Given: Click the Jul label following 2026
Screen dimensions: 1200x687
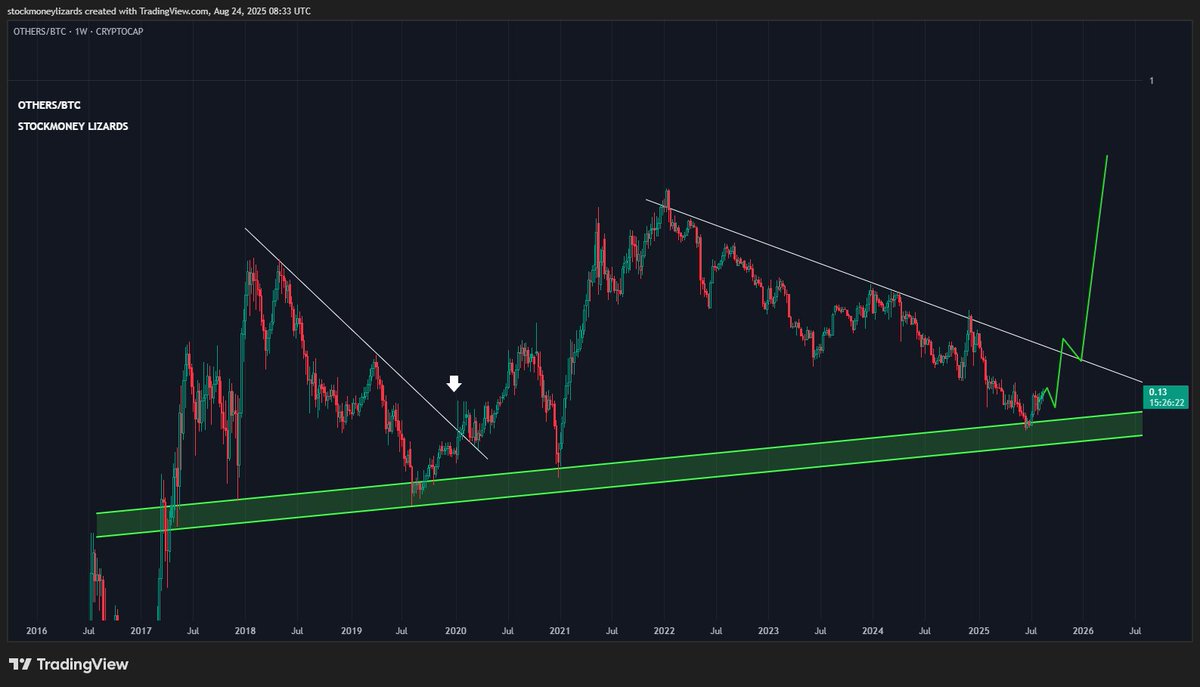Looking at the screenshot, I should coord(1136,631).
